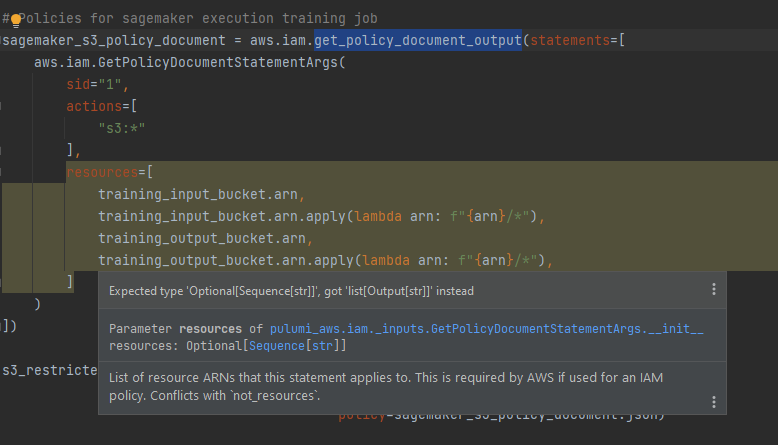778x445 pixels.
Task: Open the upper three-dot menu beside the type warning
Action: tap(713, 289)
